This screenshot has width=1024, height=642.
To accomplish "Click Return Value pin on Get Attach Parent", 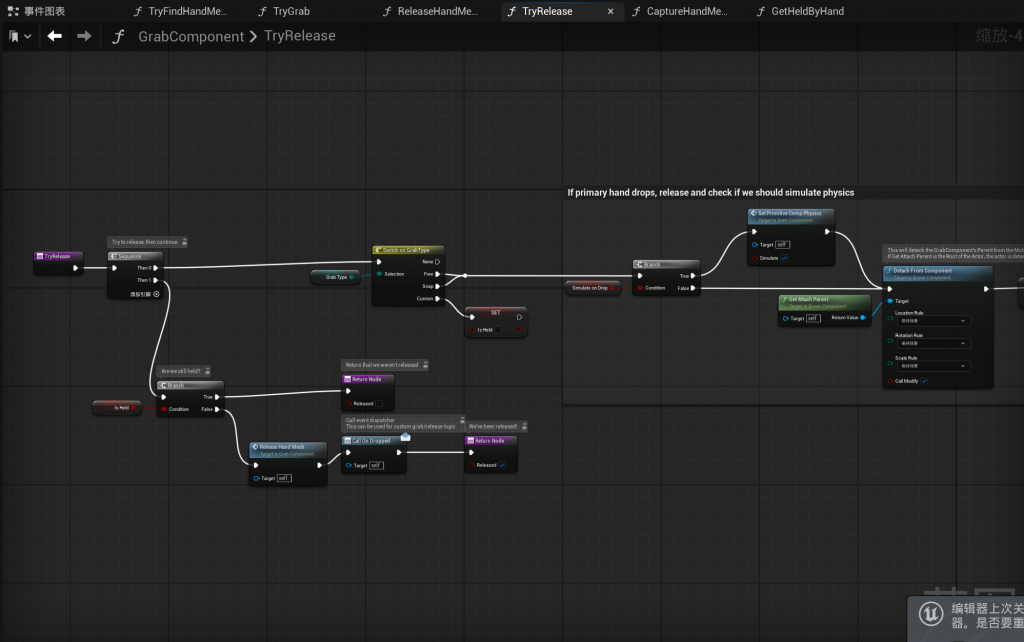I will point(867,318).
